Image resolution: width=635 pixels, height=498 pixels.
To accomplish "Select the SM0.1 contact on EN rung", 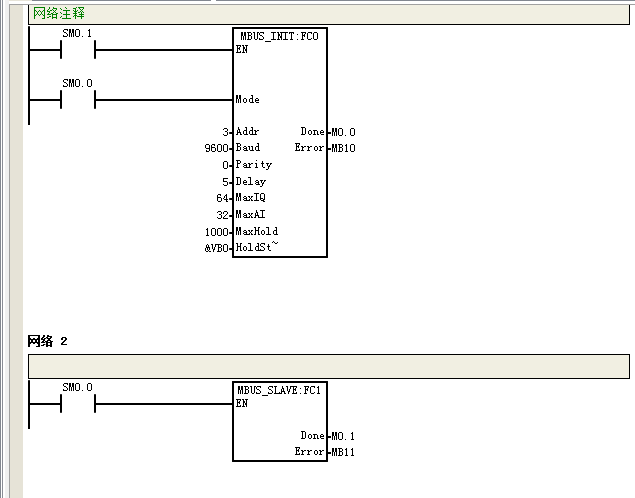I will coord(78,50).
